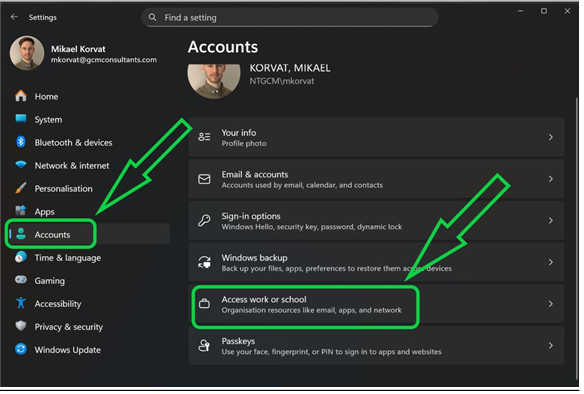Click the Bluetooth icon in sidebar
Image resolution: width=584 pixels, height=394 pixels.
21,142
